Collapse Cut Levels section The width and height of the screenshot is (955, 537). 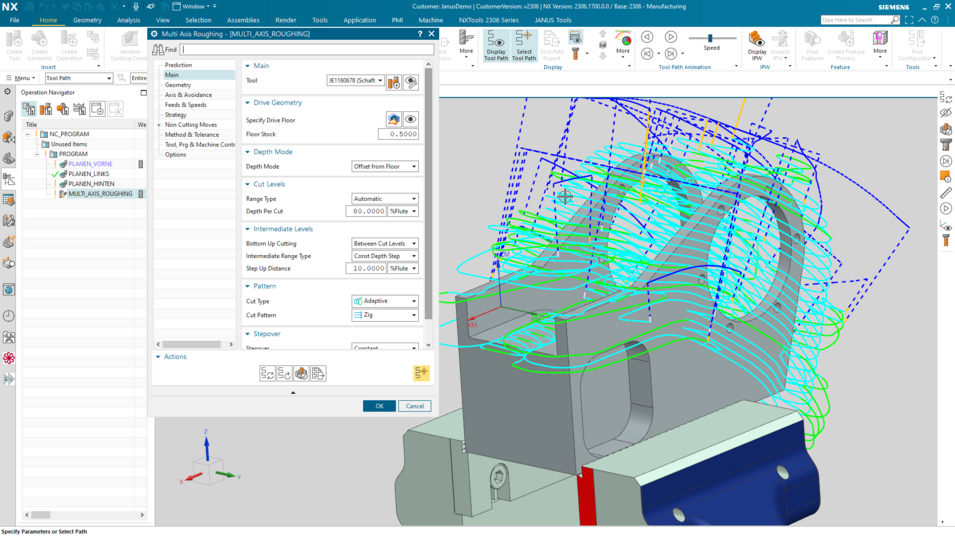(247, 184)
